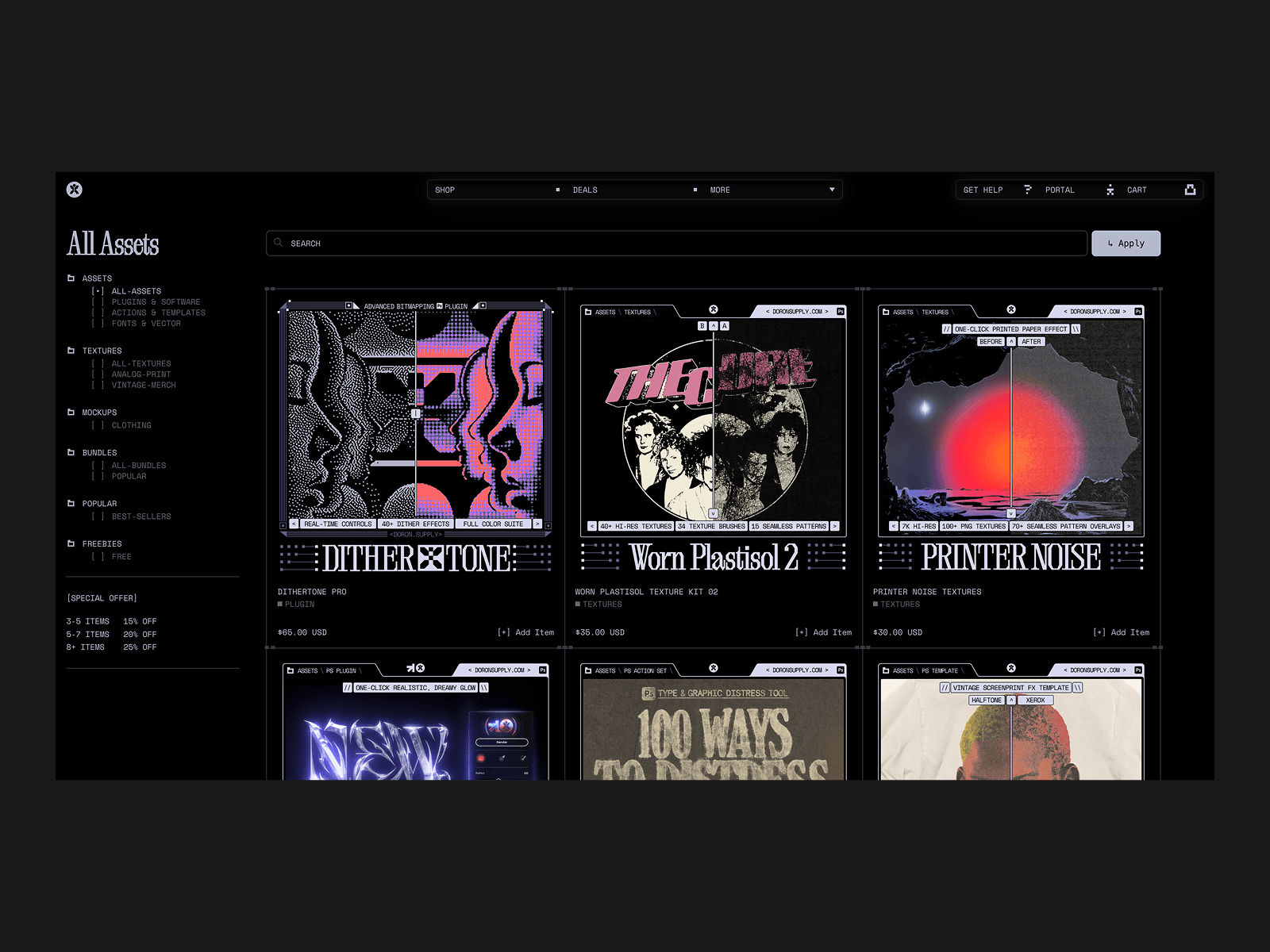The height and width of the screenshot is (952, 1270).
Task: Tick the ANALOG-PRINT checkbox
Action: pos(98,374)
